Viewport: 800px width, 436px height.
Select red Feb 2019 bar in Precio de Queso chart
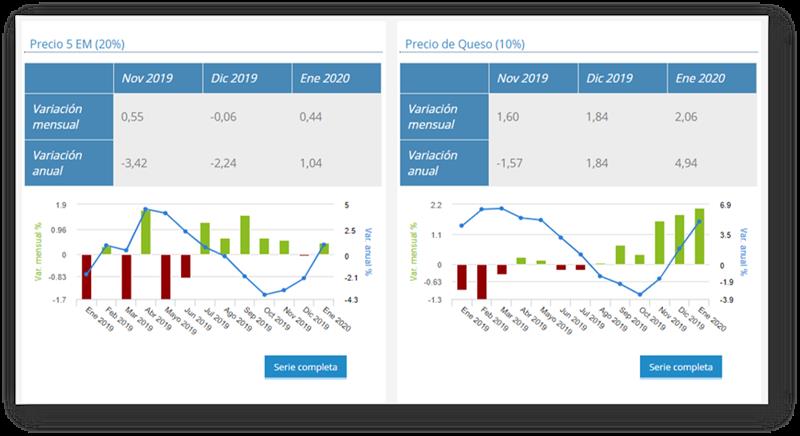(x=482, y=281)
